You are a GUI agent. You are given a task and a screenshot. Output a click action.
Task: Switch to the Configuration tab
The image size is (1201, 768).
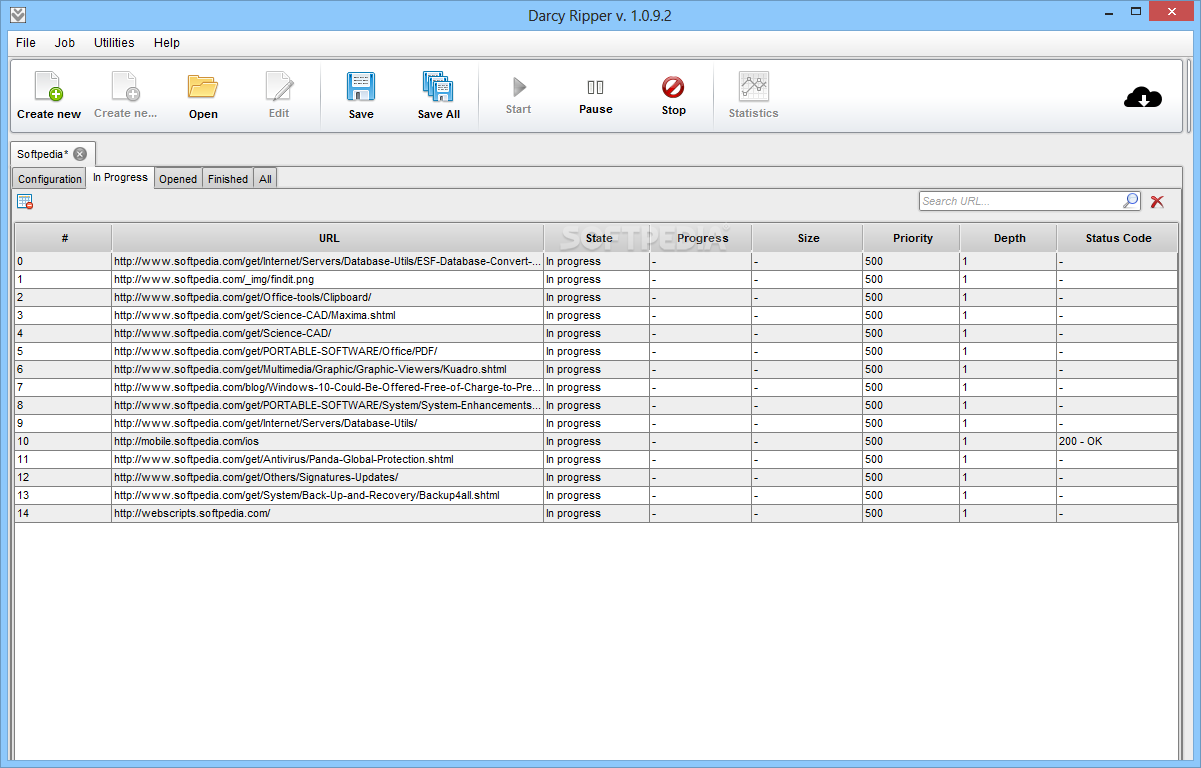point(50,179)
